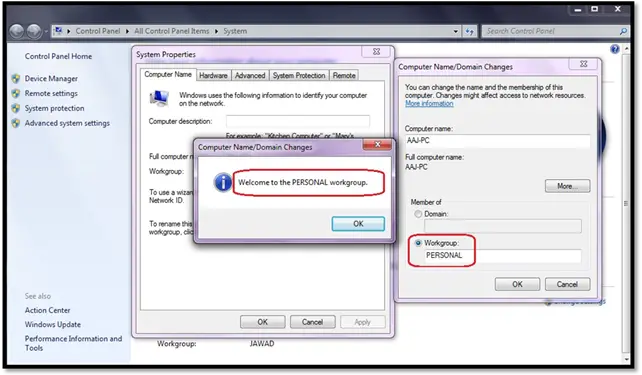This screenshot has height=375, width=642.
Task: Open Advanced system settings from the sidebar
Action: pyautogui.click(x=67, y=123)
